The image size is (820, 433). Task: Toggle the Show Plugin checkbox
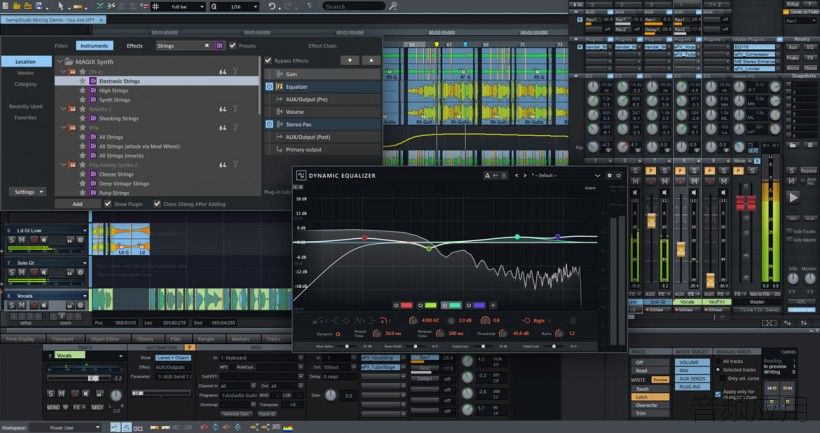[107, 204]
